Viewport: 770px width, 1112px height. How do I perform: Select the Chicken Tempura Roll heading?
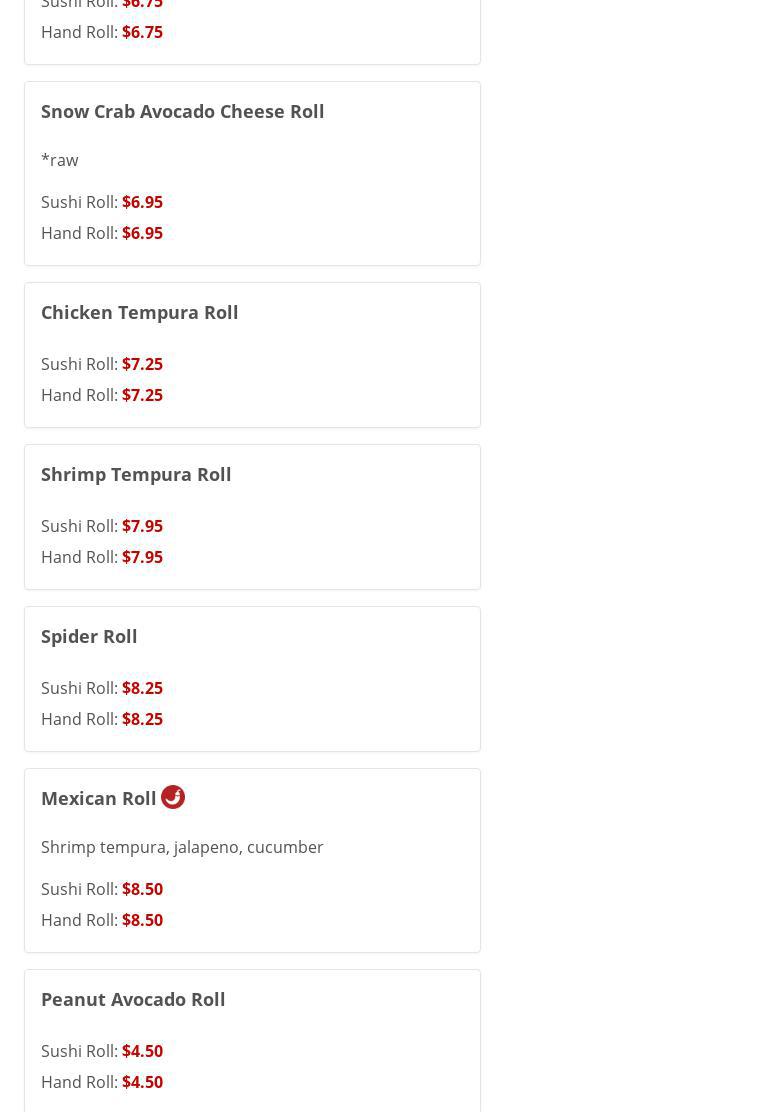pos(139,312)
